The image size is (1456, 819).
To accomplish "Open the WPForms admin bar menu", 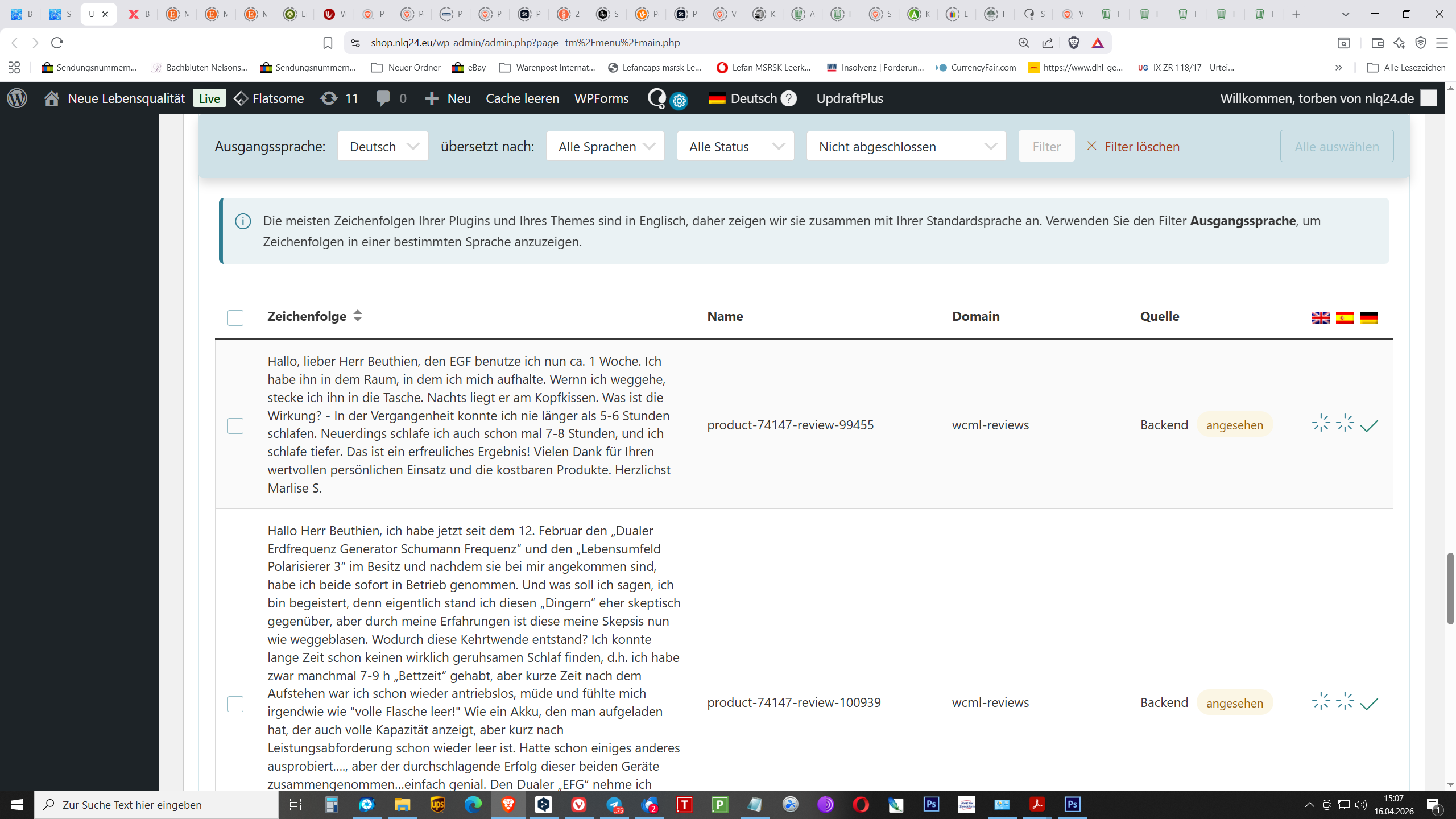I will [x=601, y=98].
